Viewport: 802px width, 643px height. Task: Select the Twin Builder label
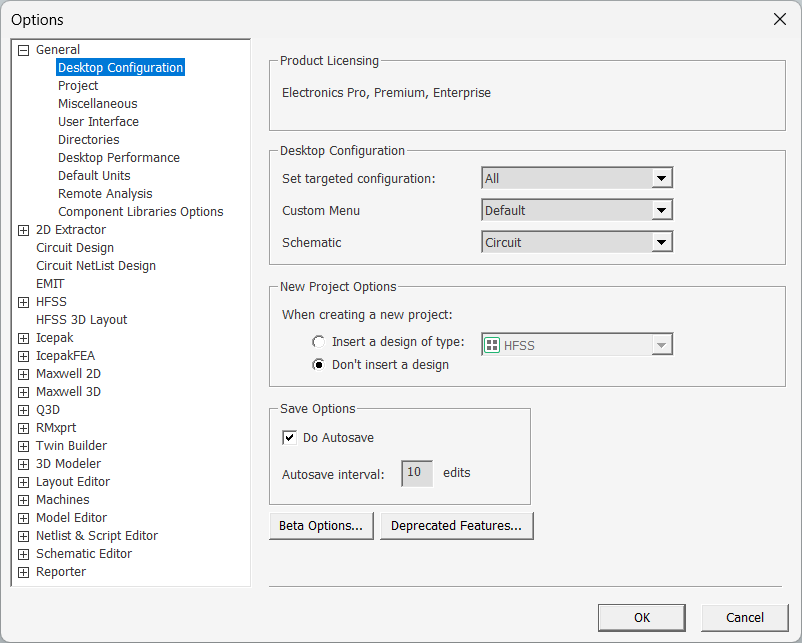coord(71,446)
